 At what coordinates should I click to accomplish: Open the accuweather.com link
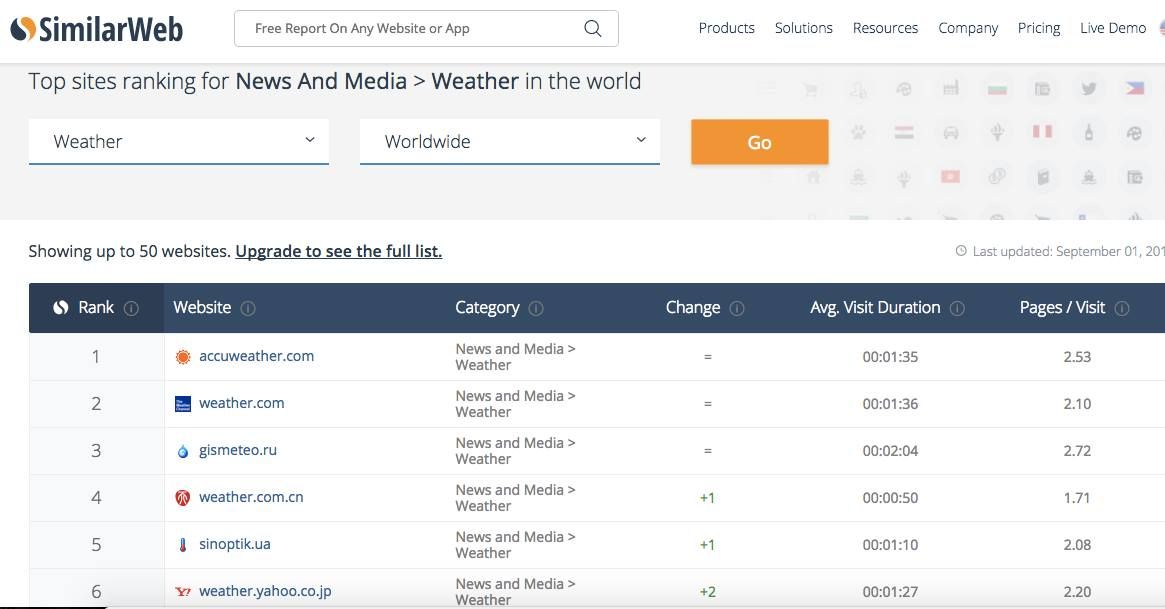pos(256,356)
